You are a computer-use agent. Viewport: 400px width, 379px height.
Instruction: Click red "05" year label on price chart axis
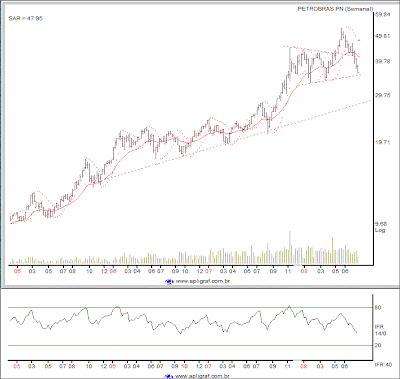(17, 271)
